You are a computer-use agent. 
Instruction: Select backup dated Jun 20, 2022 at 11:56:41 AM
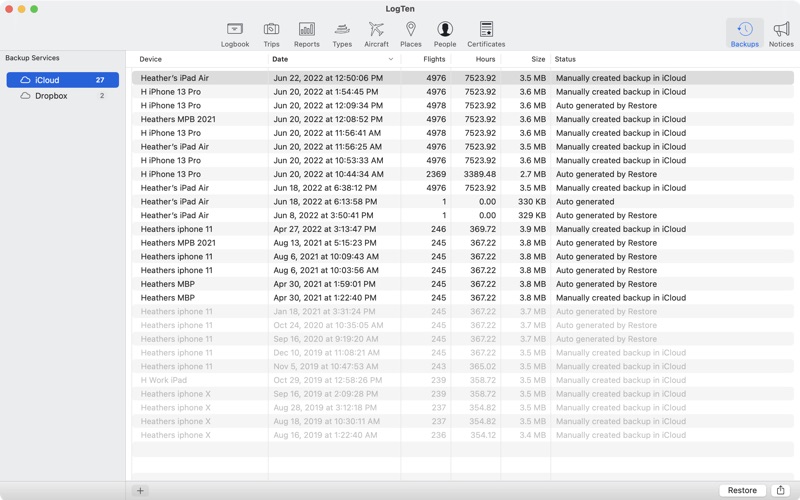pos(463,133)
